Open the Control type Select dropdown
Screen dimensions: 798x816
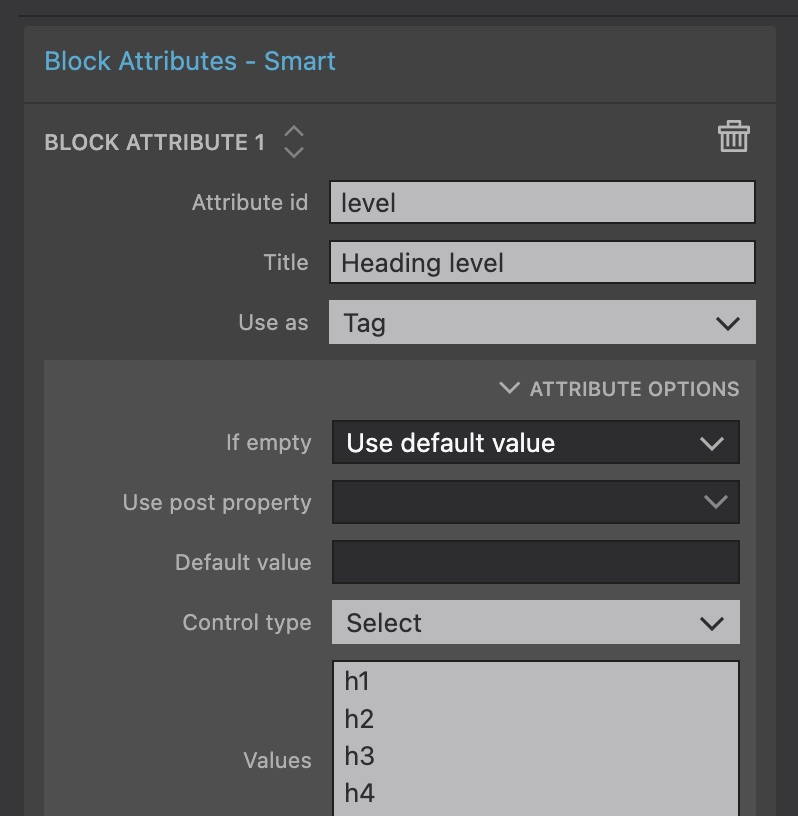pyautogui.click(x=536, y=622)
